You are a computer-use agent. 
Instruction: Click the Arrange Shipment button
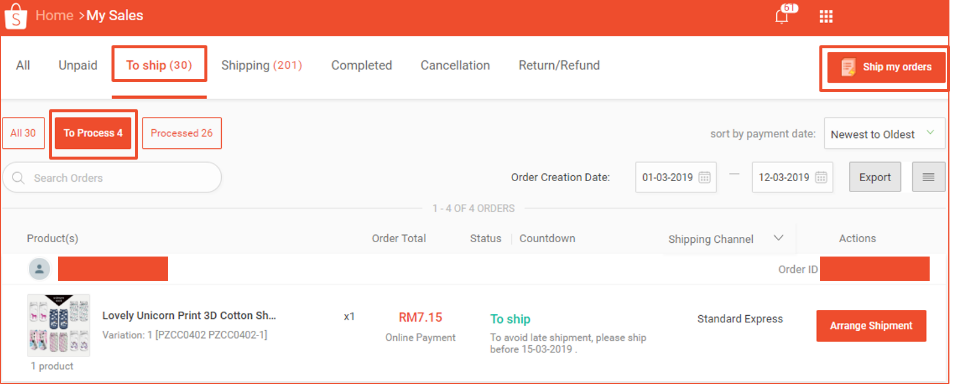point(871,326)
